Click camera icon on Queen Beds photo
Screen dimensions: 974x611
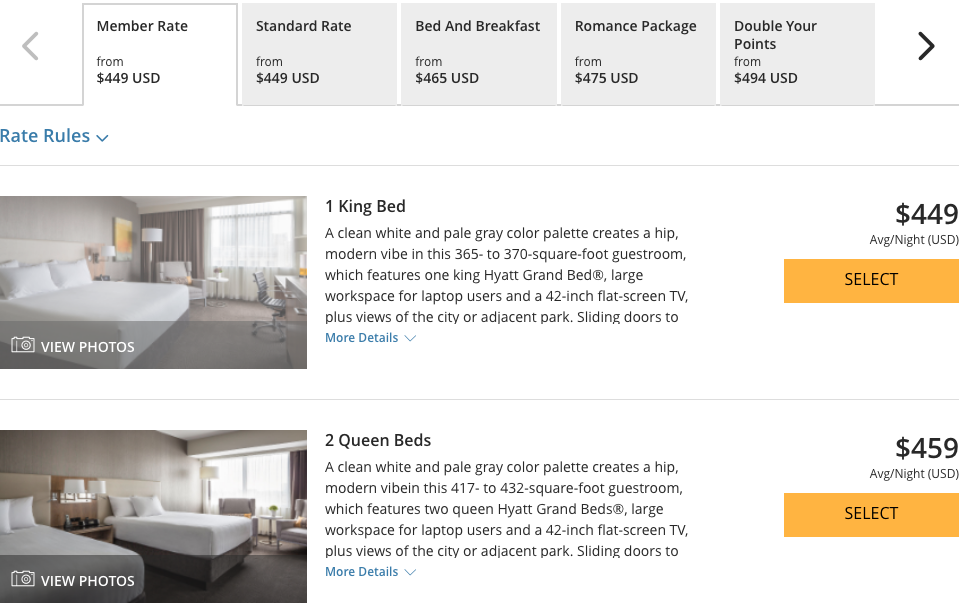[x=23, y=579]
